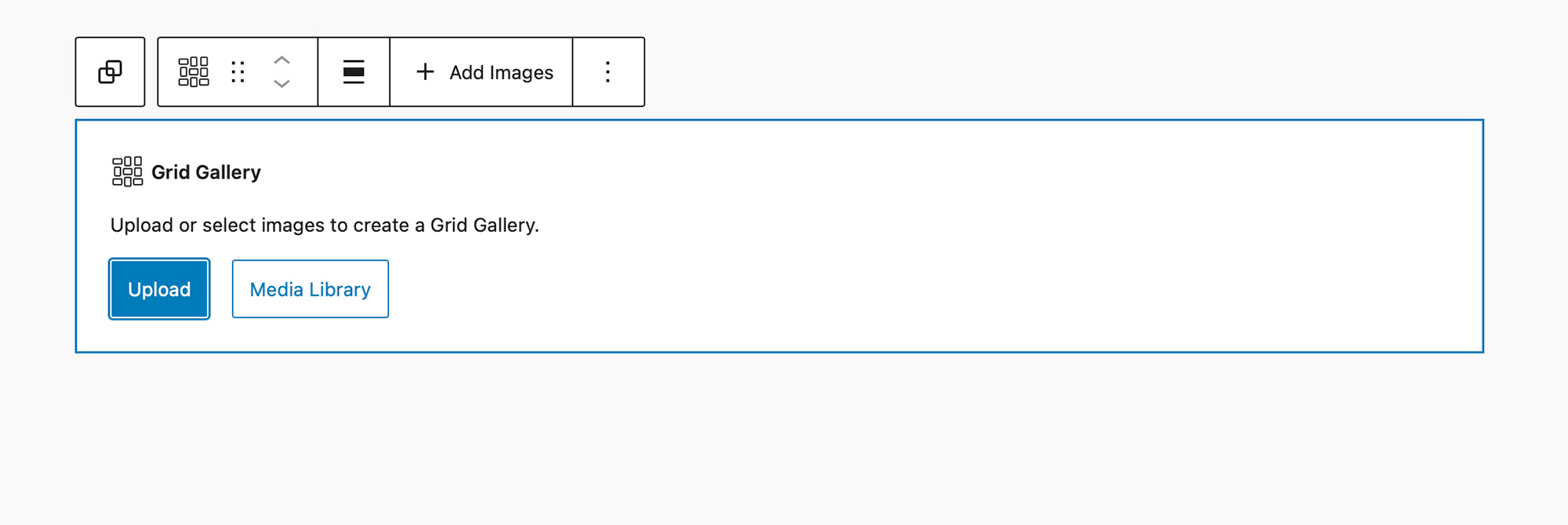Move the block up

282,60
